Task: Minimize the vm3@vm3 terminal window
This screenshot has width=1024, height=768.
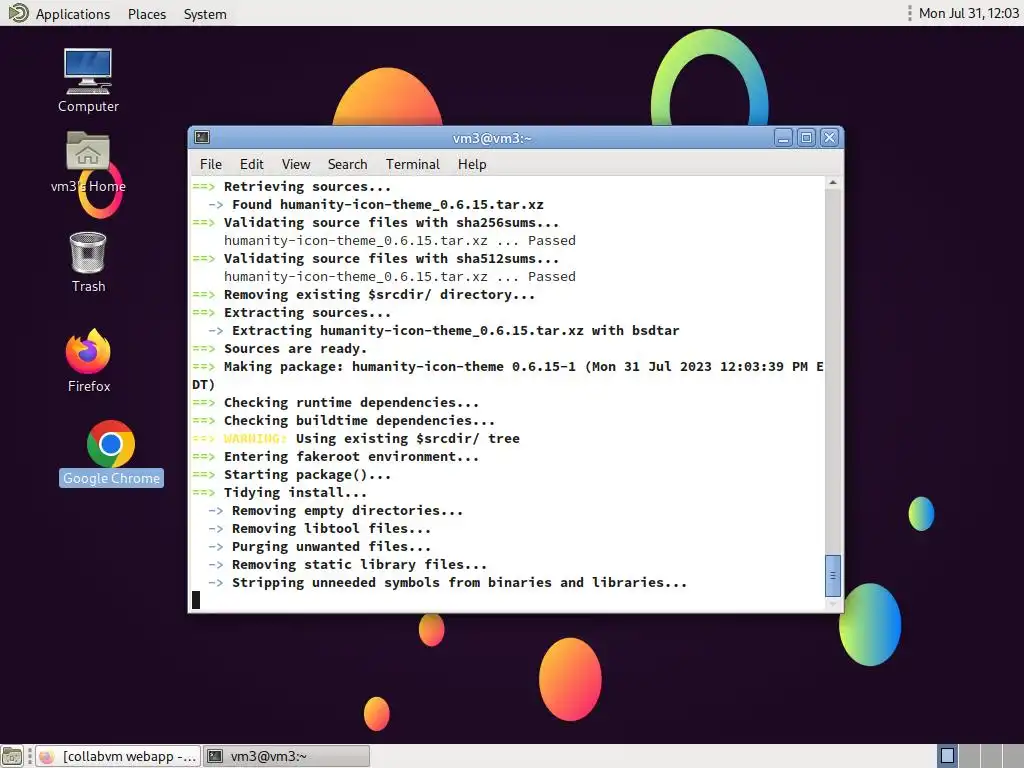Action: [x=783, y=138]
